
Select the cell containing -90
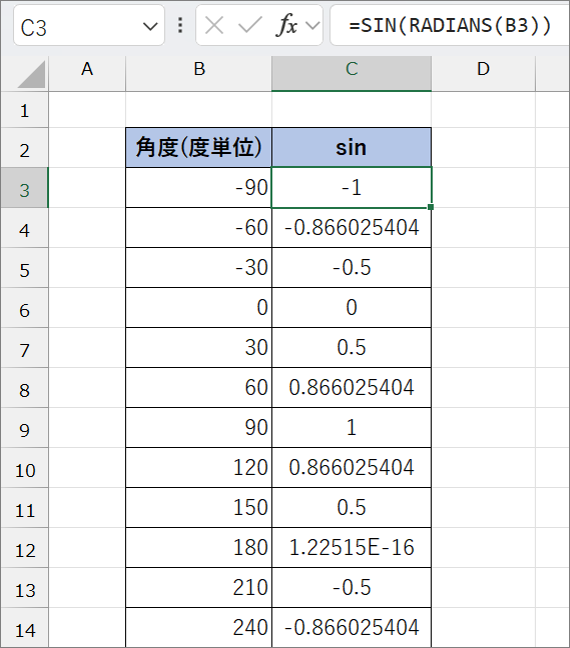tap(199, 188)
